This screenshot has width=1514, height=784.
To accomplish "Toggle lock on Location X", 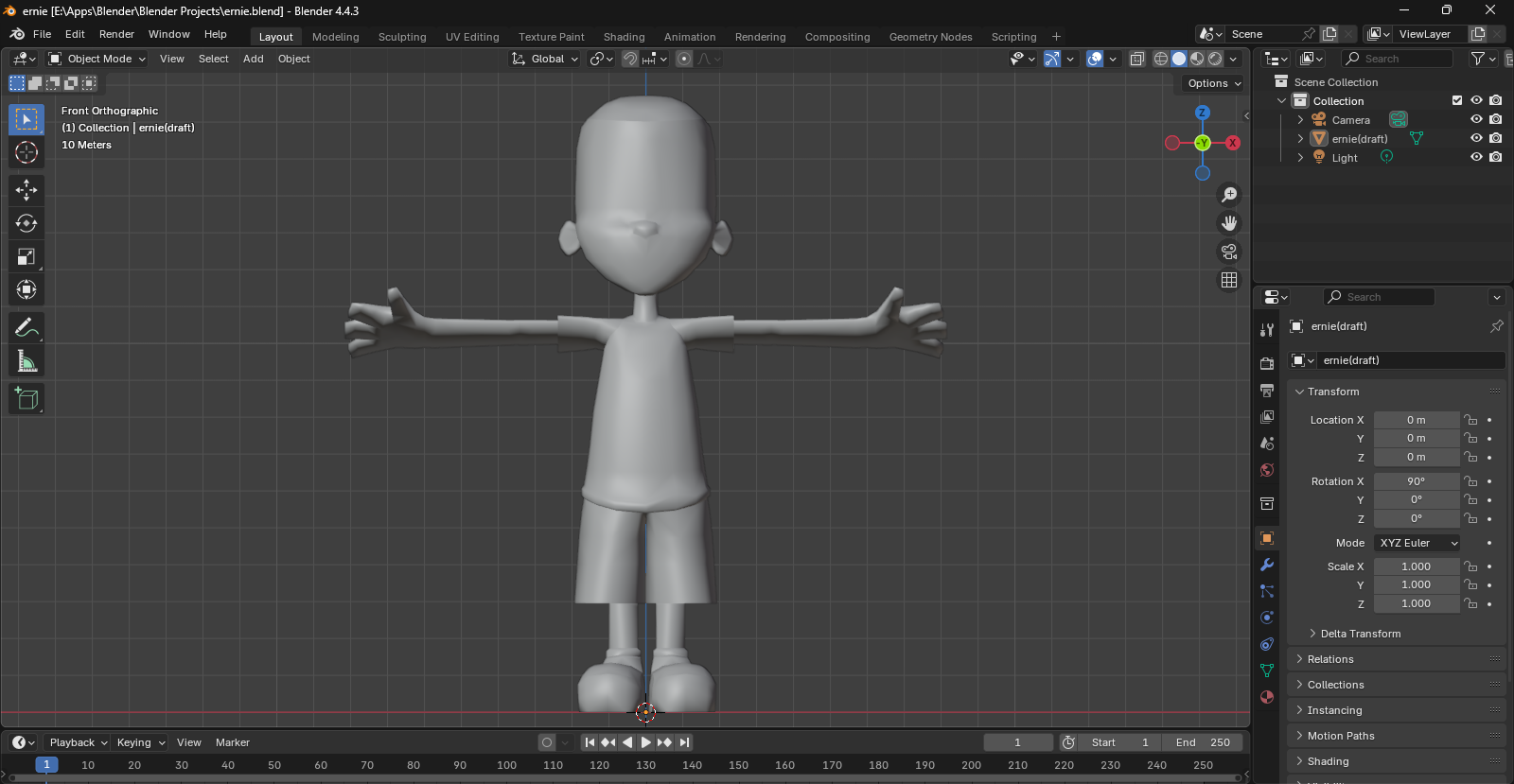I will [1470, 420].
